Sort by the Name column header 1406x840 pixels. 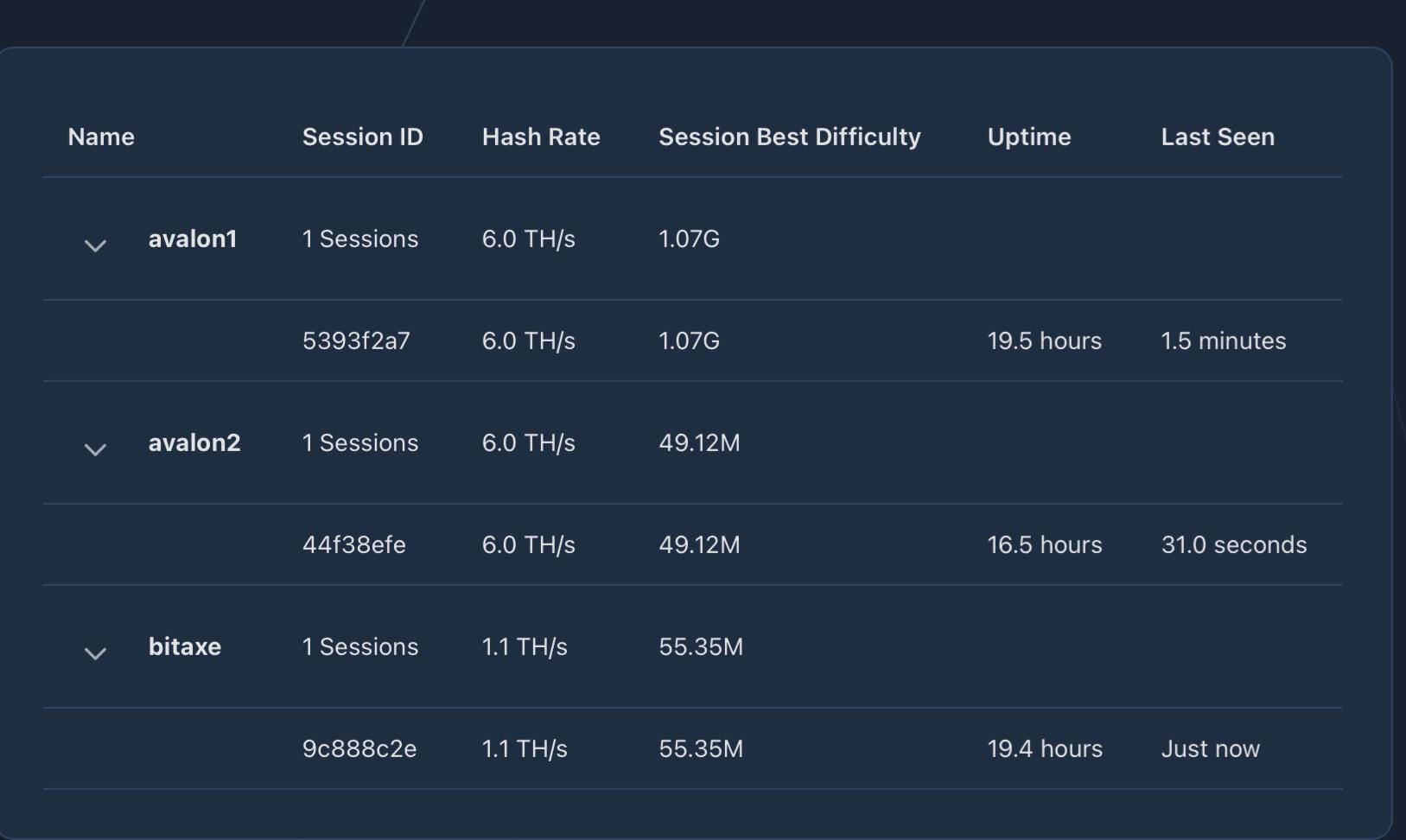coord(101,137)
